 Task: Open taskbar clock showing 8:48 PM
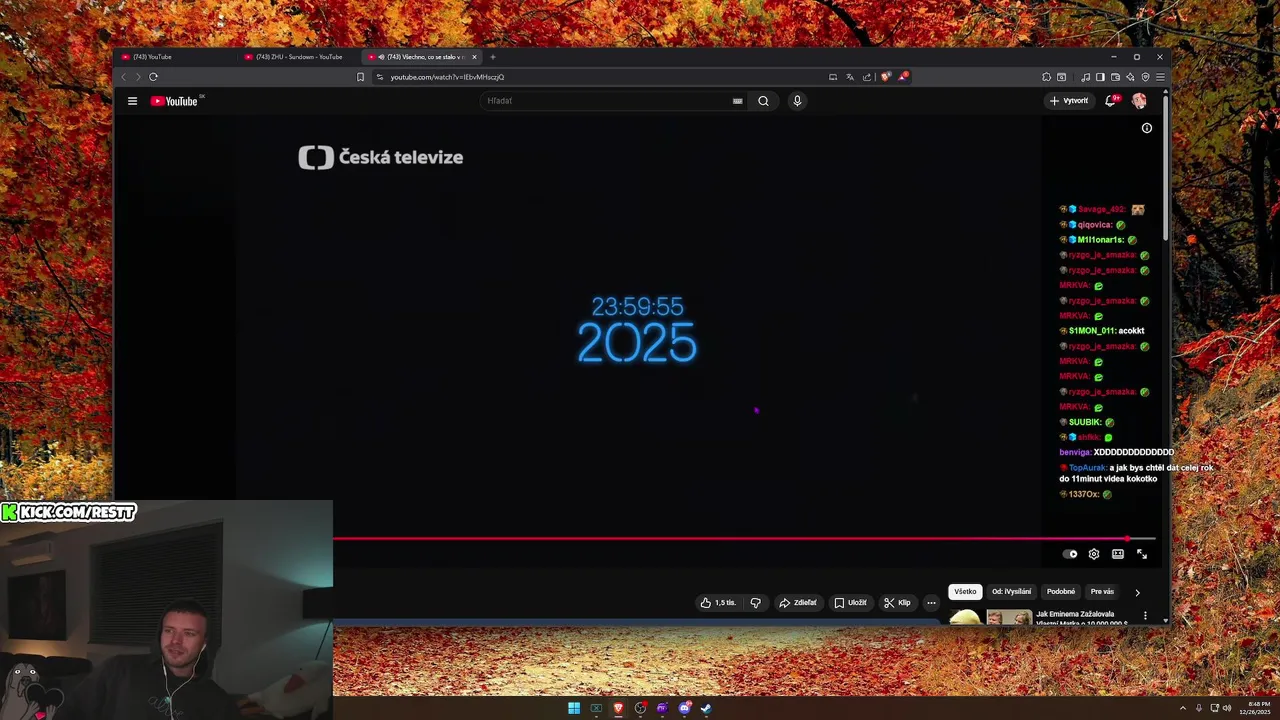coord(1254,708)
